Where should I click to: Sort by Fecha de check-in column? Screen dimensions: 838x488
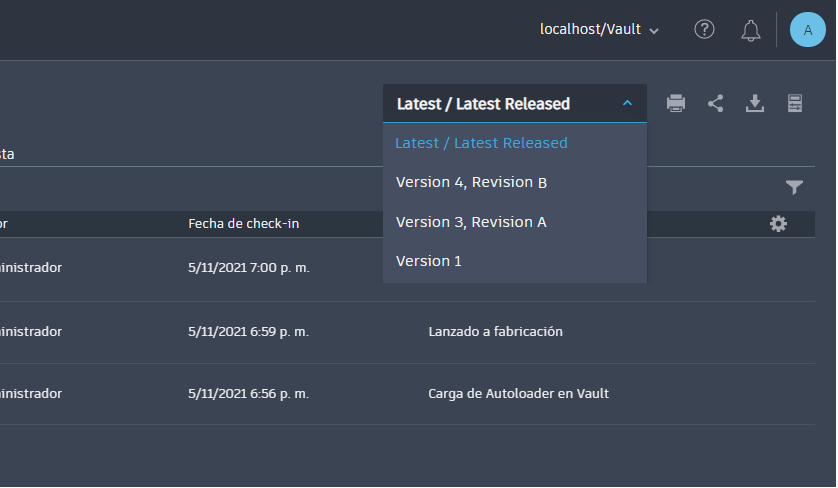coord(243,224)
